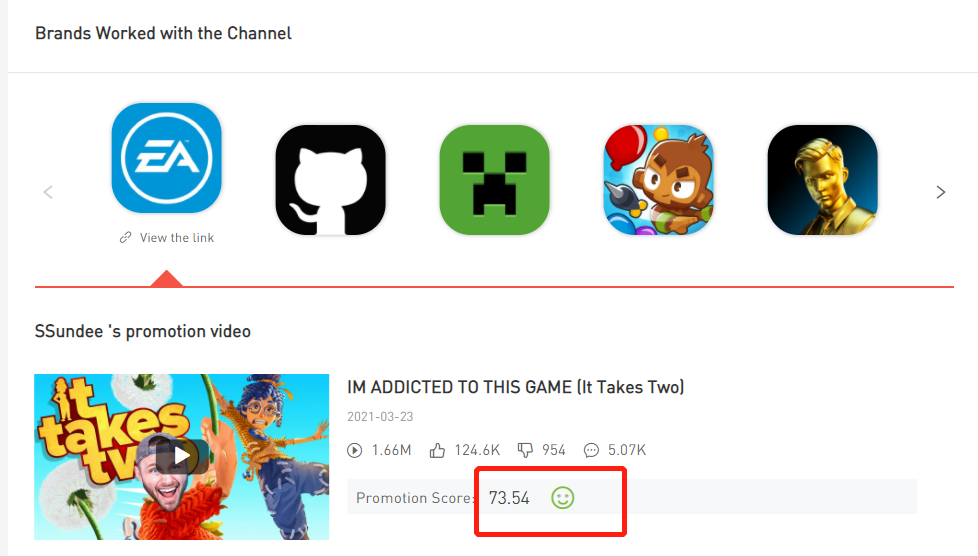Select the EA brand icon

point(167,158)
